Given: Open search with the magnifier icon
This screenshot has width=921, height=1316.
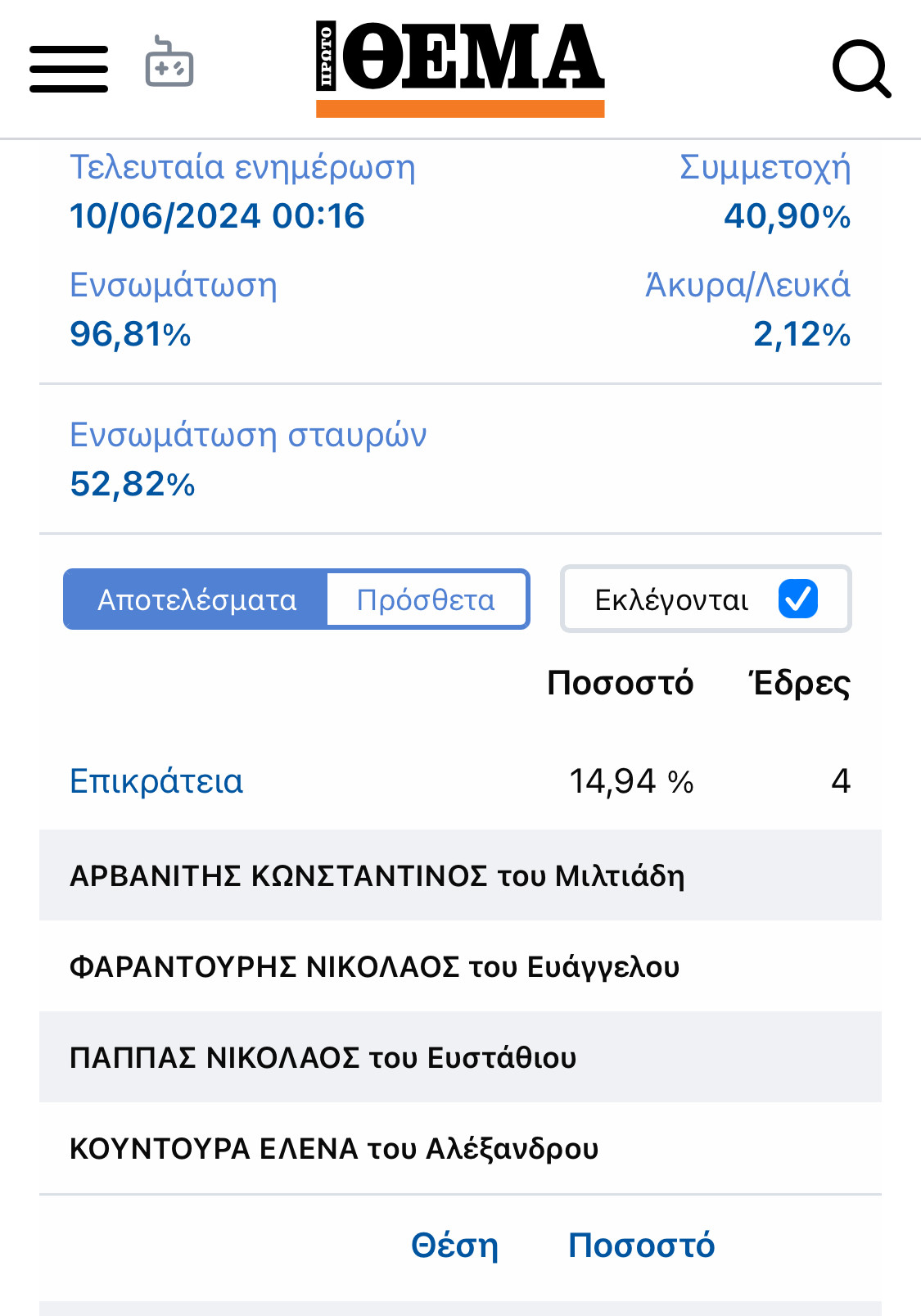Looking at the screenshot, I should (x=861, y=70).
